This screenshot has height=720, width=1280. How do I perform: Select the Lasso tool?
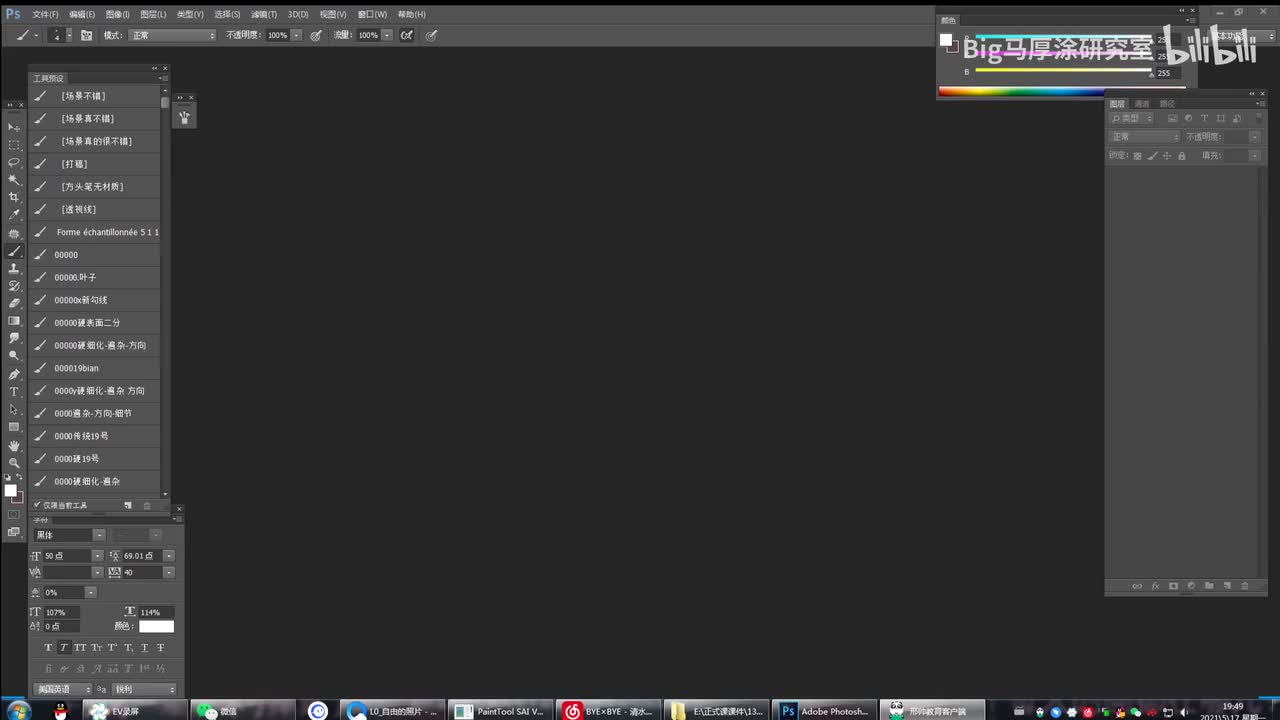coord(14,162)
